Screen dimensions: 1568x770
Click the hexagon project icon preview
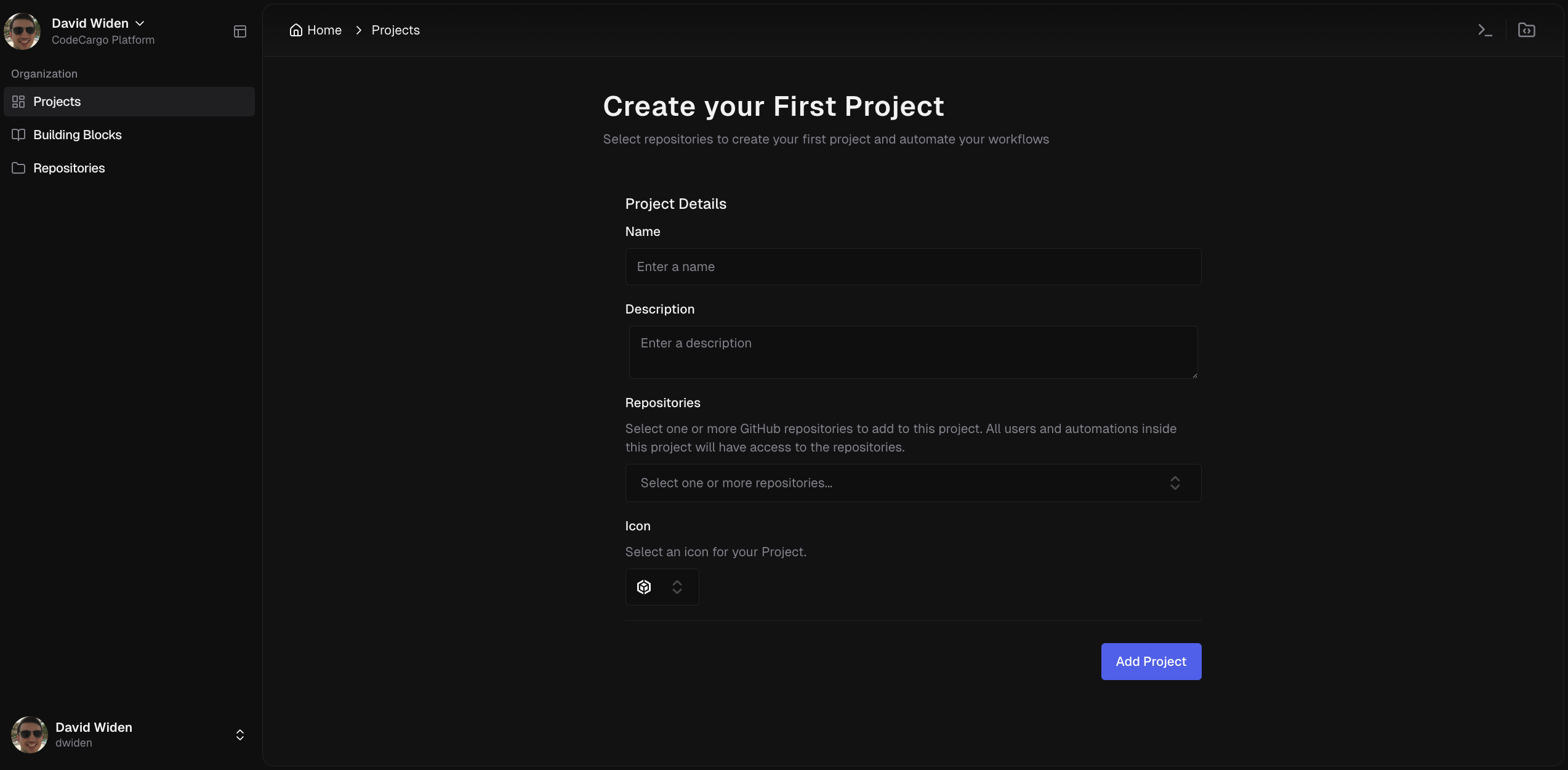click(x=645, y=586)
